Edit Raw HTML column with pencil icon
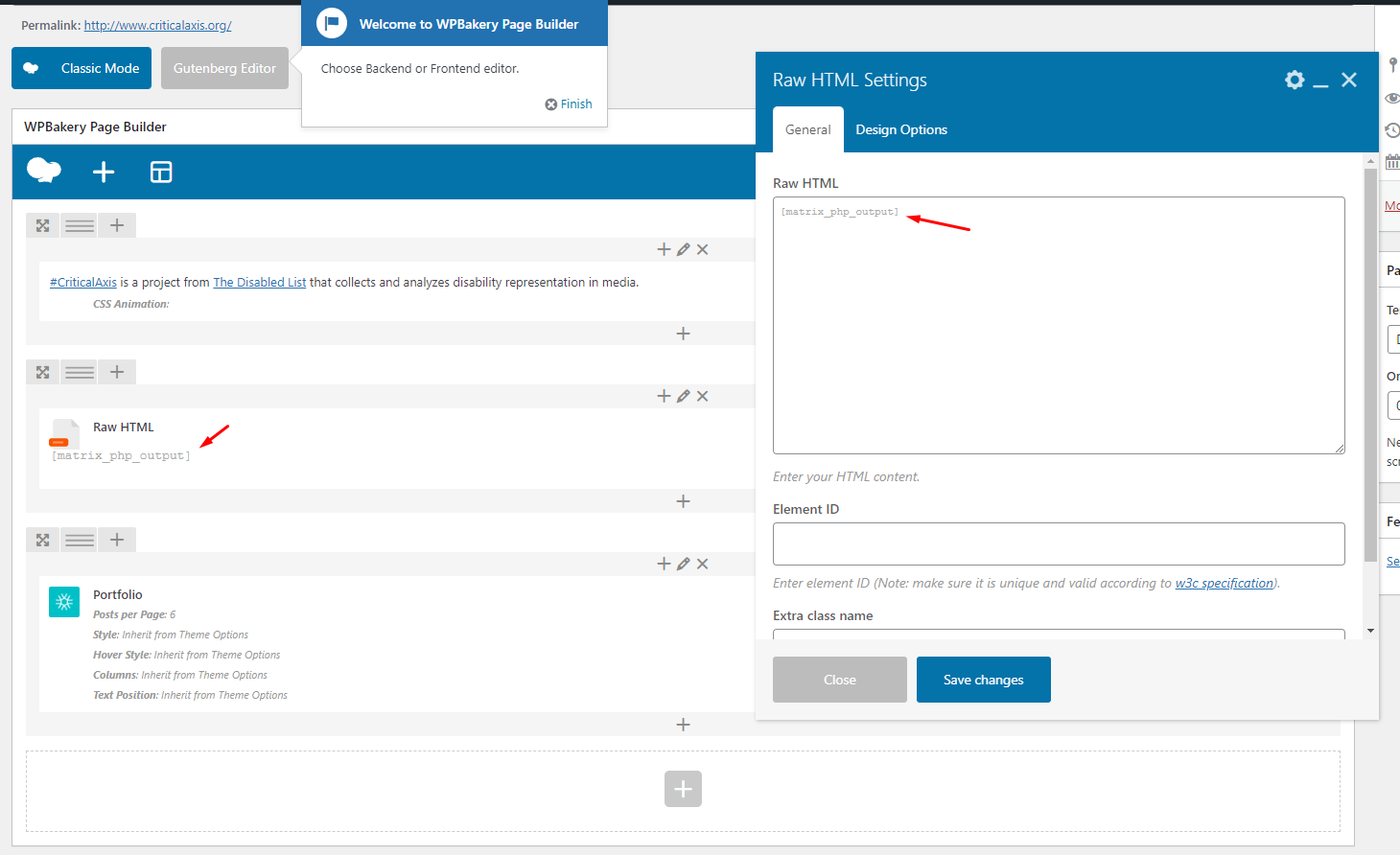1400x855 pixels. [x=683, y=396]
